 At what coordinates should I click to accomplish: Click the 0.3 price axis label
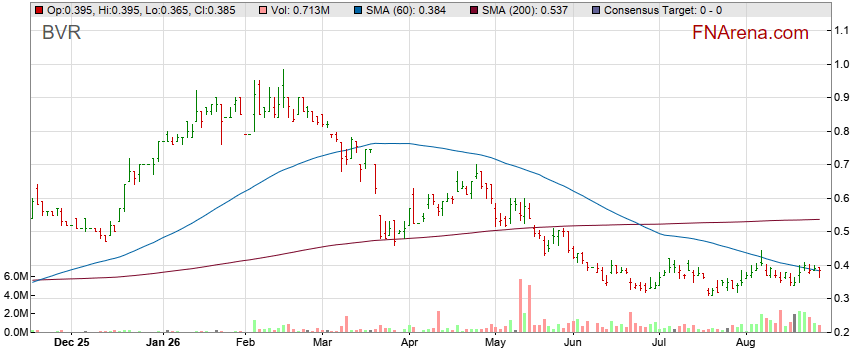842,299
